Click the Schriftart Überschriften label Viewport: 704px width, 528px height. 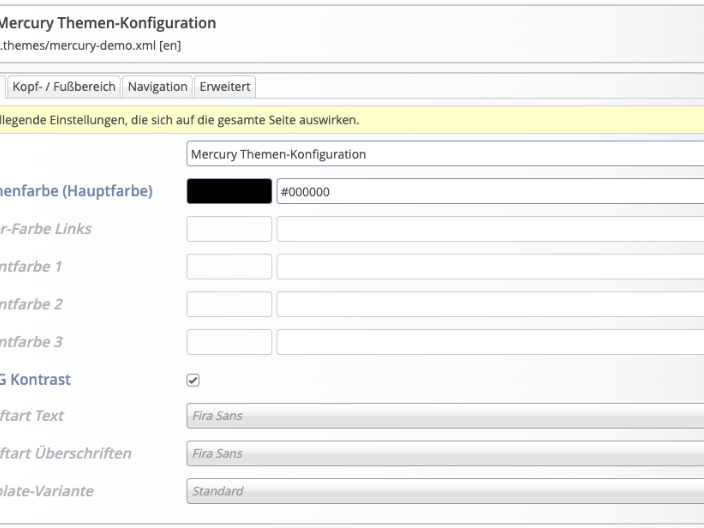(x=66, y=453)
